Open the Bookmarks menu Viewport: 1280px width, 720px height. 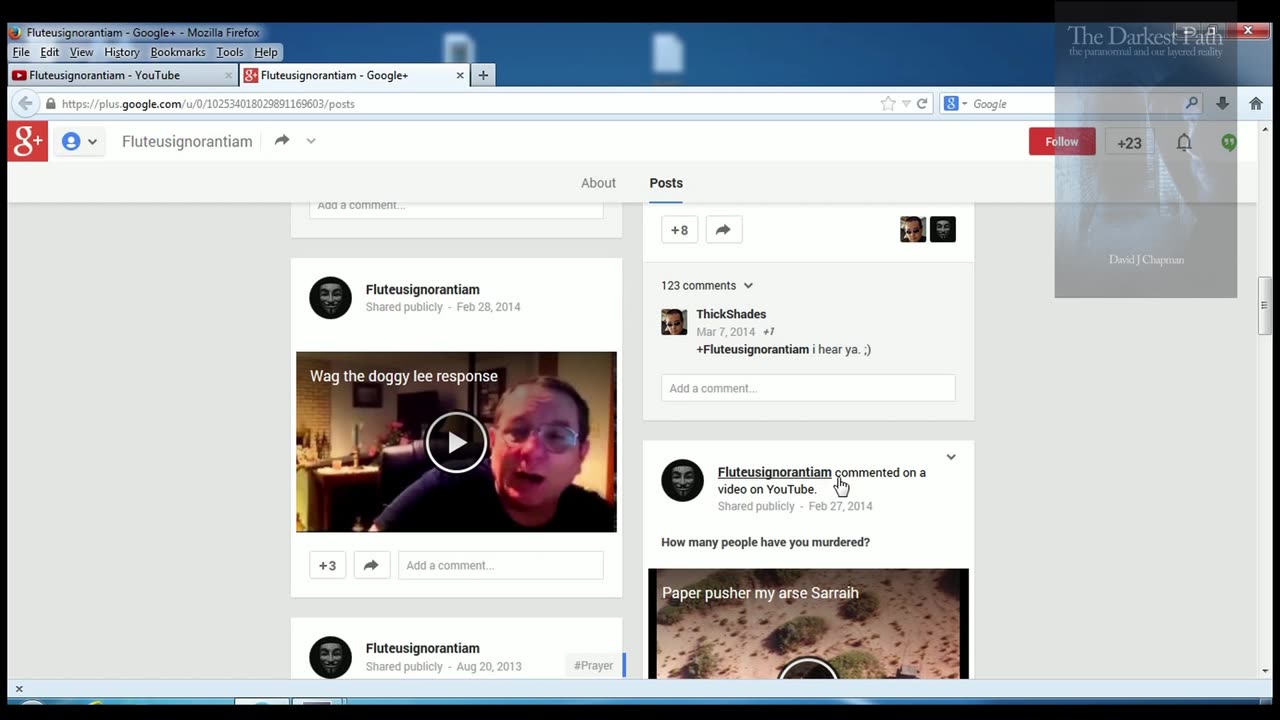tap(178, 52)
